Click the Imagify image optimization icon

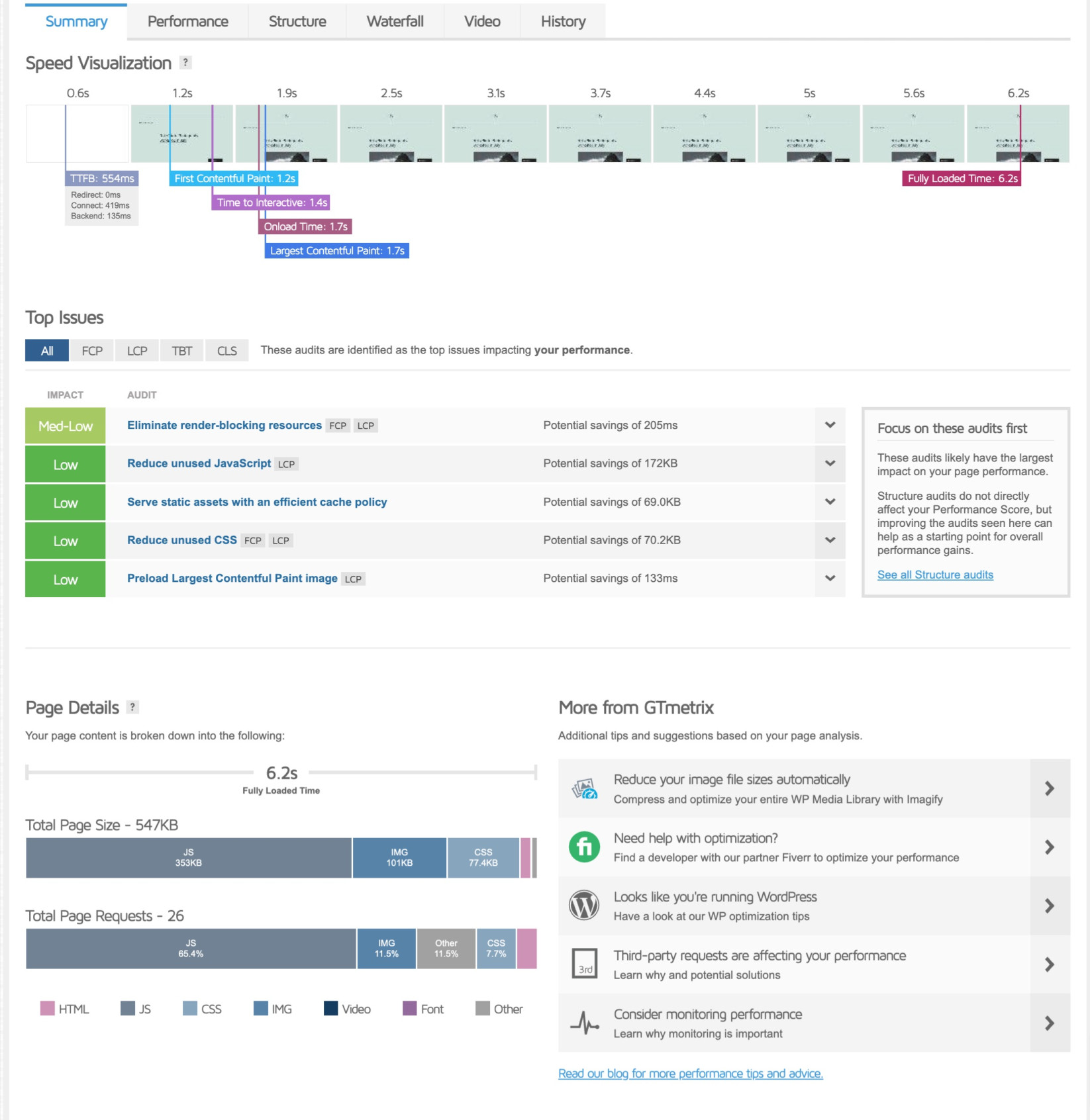pyautogui.click(x=585, y=788)
